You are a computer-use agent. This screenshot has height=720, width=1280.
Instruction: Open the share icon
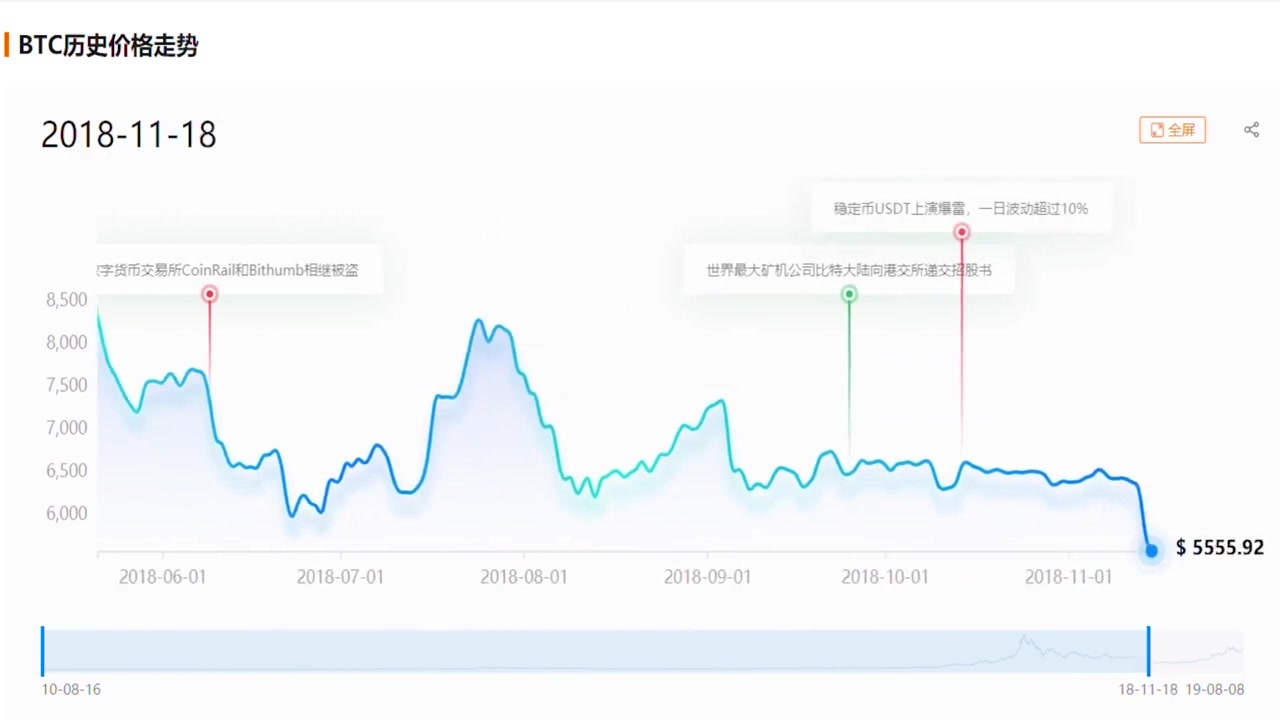coord(1251,130)
